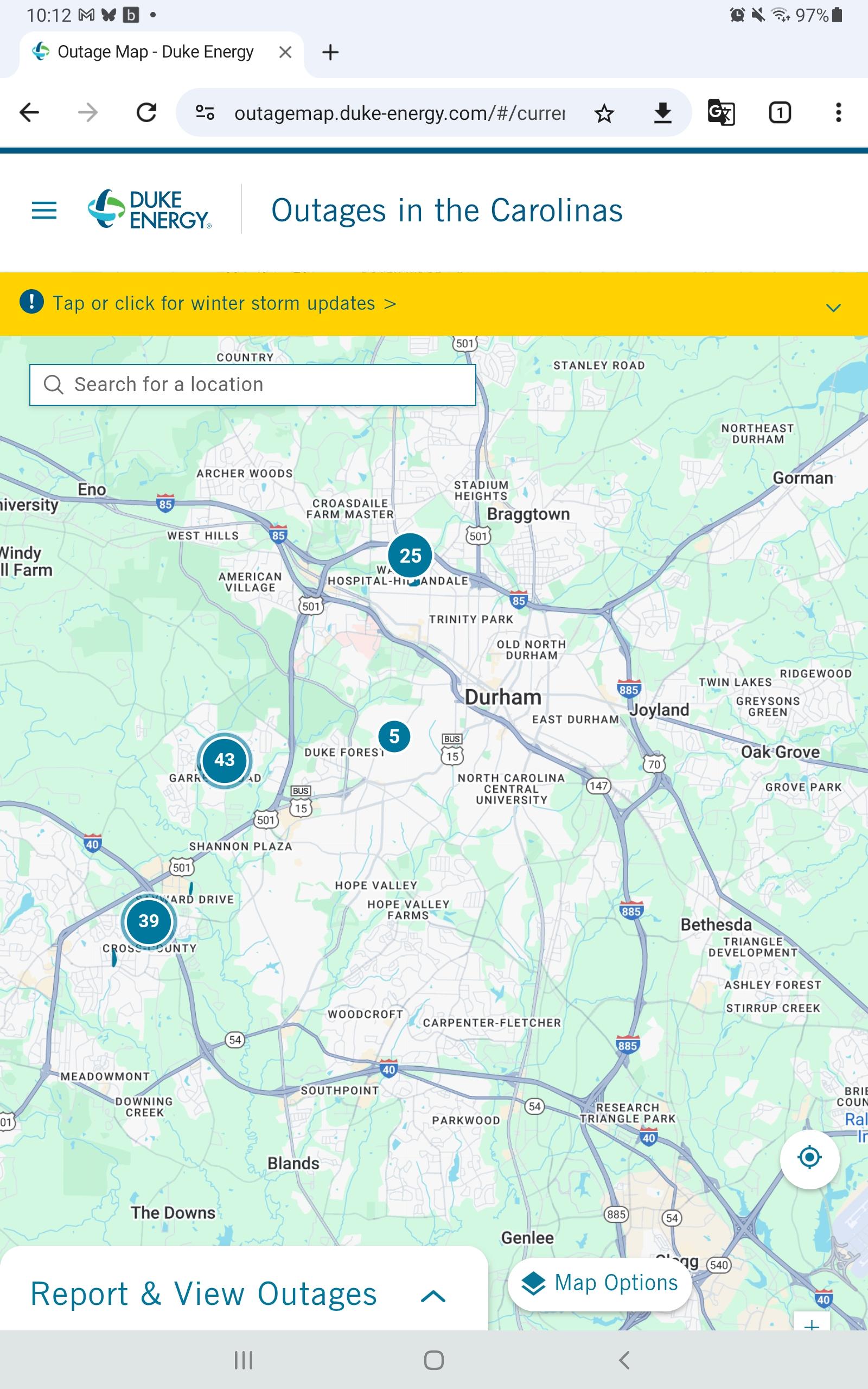Image resolution: width=868 pixels, height=1389 pixels.
Task: Focus the Search for a location field
Action: pos(253,385)
